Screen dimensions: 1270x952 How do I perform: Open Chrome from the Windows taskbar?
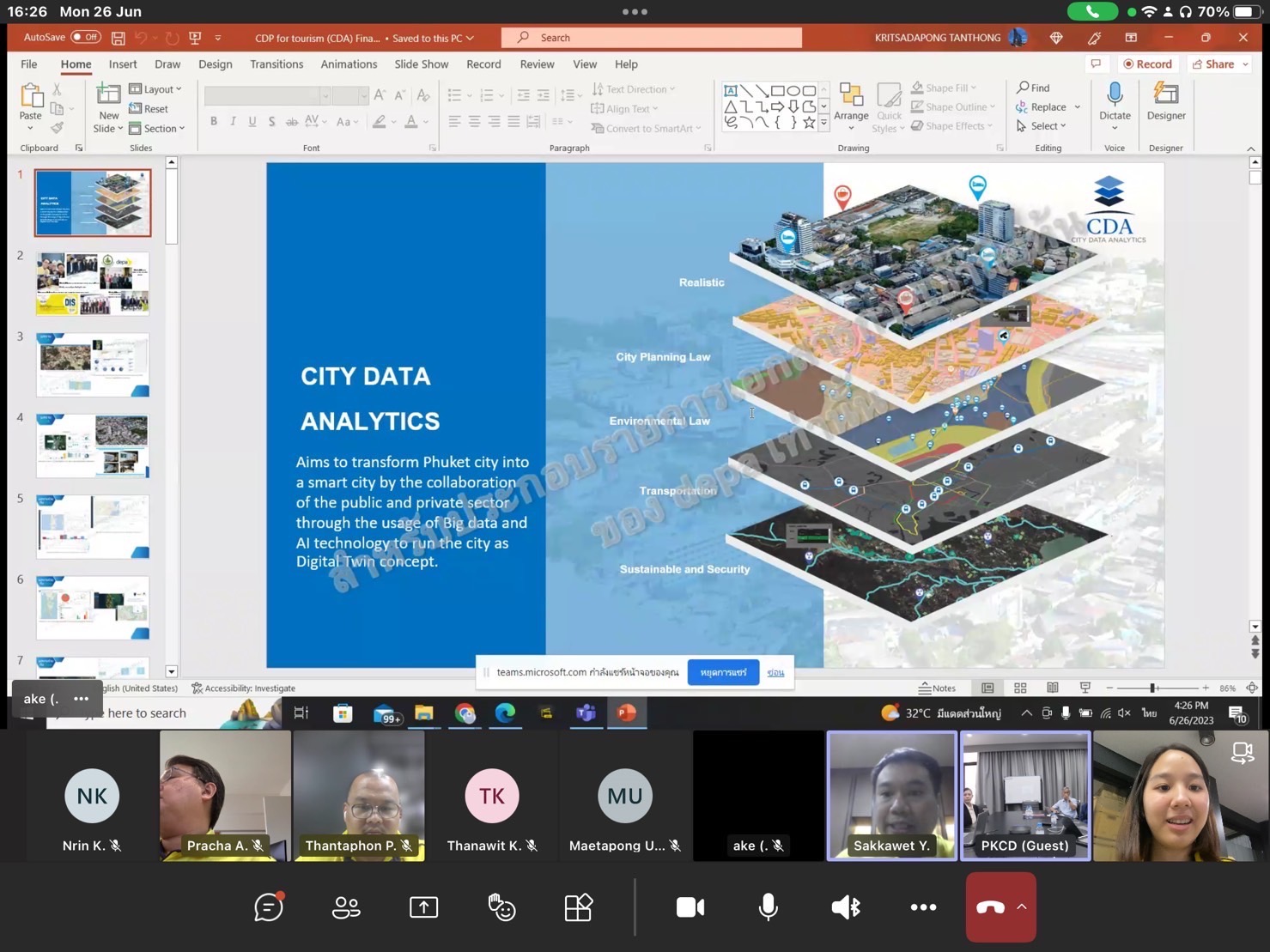tap(465, 713)
